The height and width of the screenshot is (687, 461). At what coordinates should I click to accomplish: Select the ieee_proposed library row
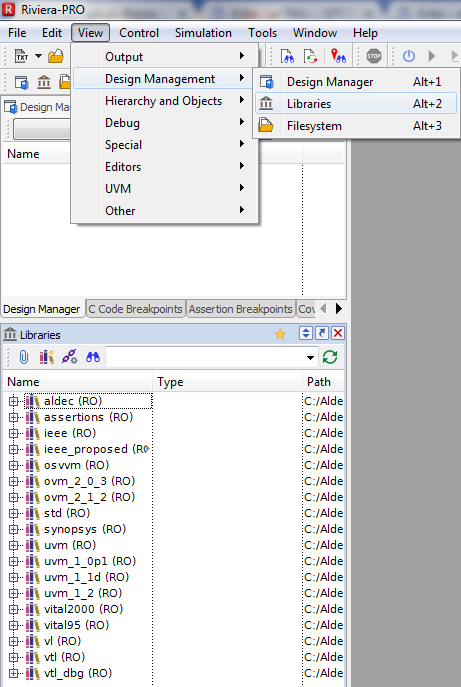pos(88,449)
